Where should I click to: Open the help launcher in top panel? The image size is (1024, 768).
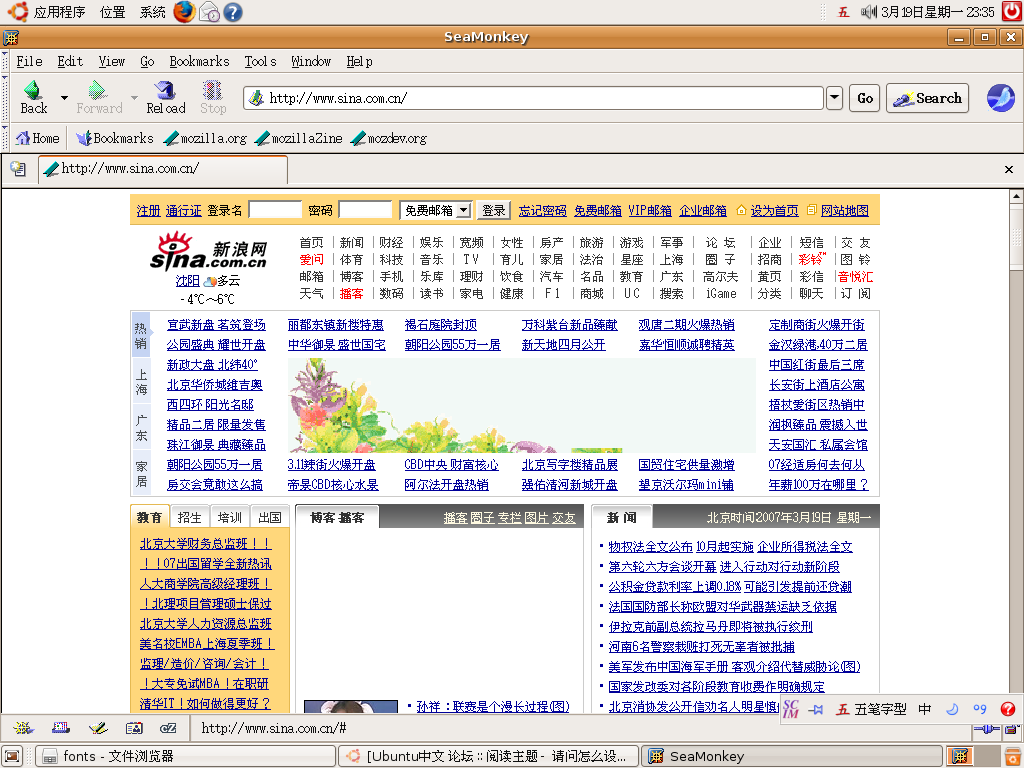pyautogui.click(x=233, y=12)
